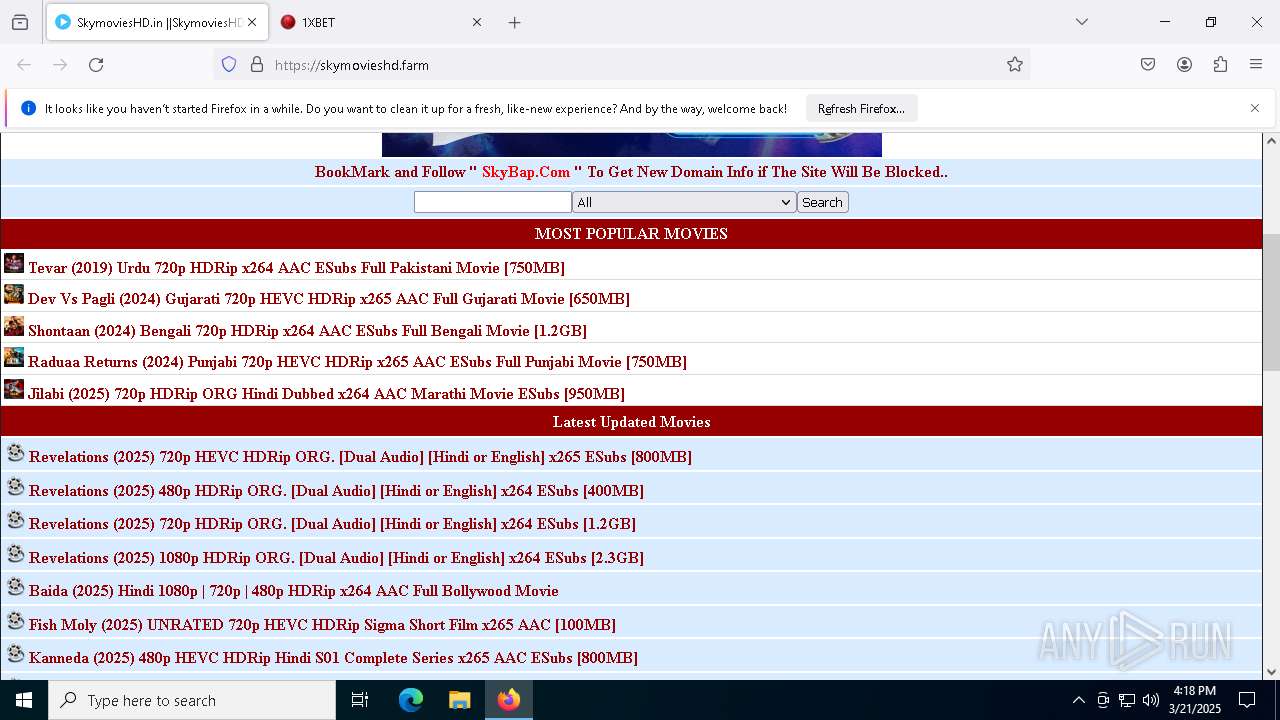Open Fish Moly UNRATED short film link
The width and height of the screenshot is (1280, 720).
(322, 625)
